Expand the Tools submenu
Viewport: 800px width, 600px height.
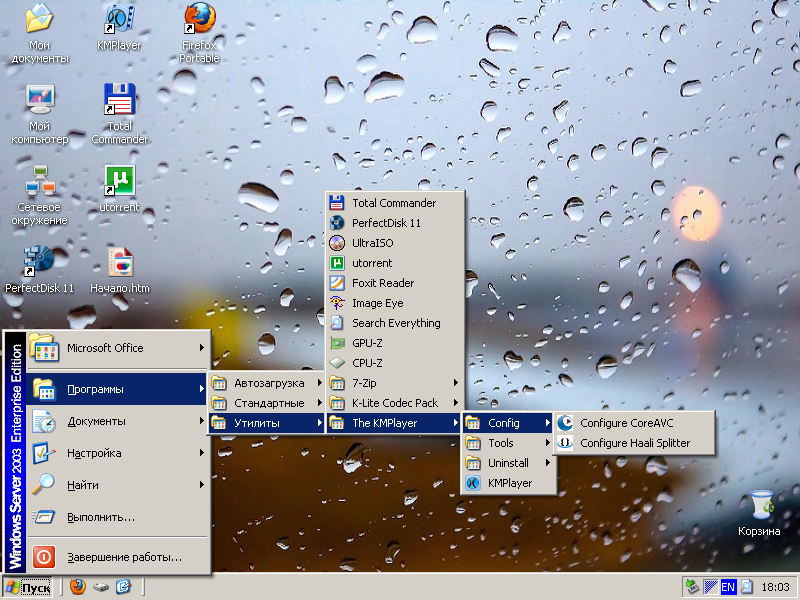click(x=508, y=443)
